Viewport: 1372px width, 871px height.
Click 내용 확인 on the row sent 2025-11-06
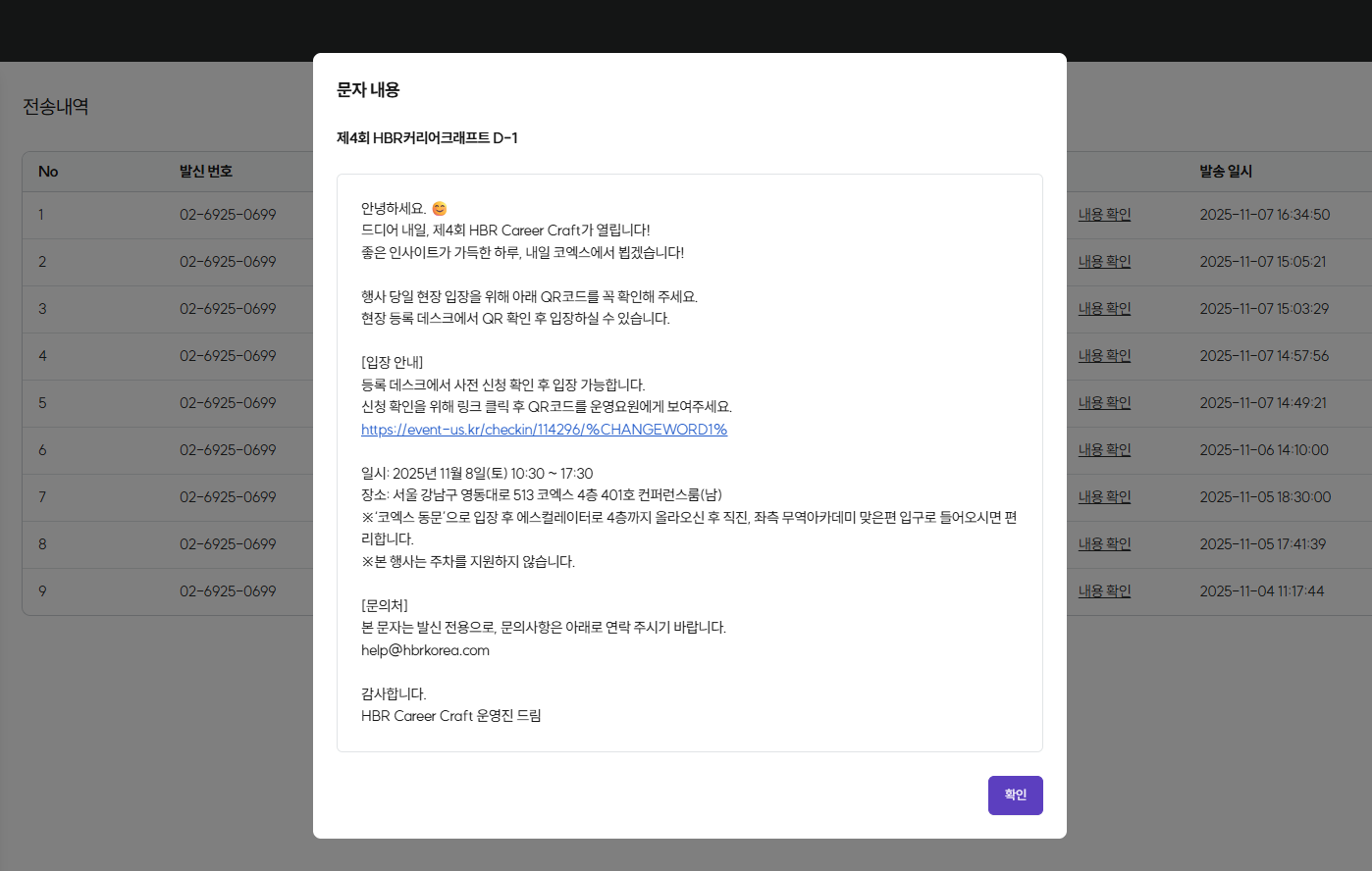point(1104,450)
